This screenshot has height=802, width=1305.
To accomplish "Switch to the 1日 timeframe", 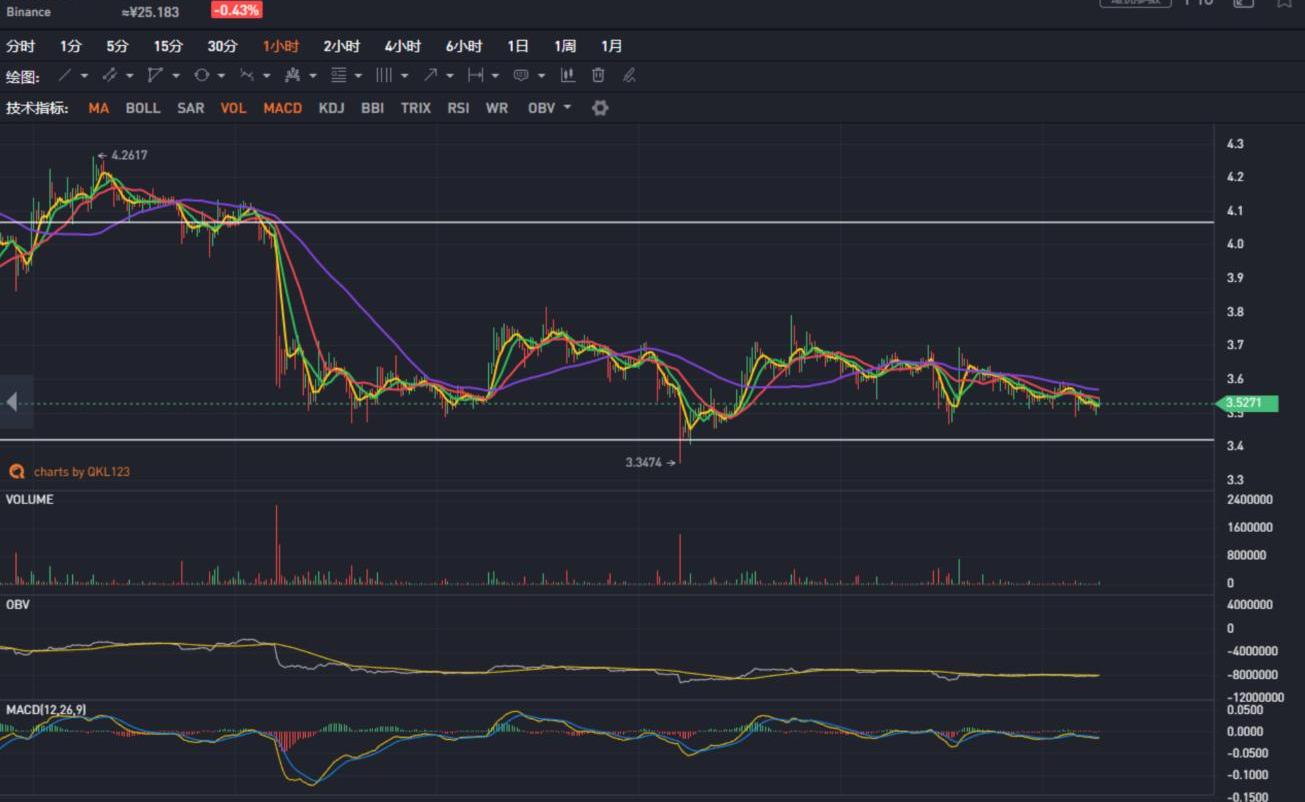I will point(518,46).
